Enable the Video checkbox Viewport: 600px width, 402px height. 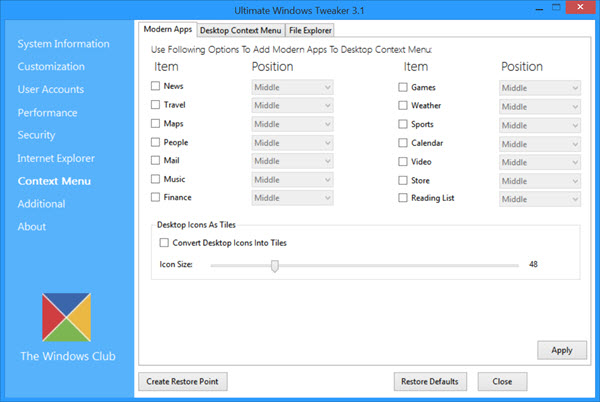403,161
